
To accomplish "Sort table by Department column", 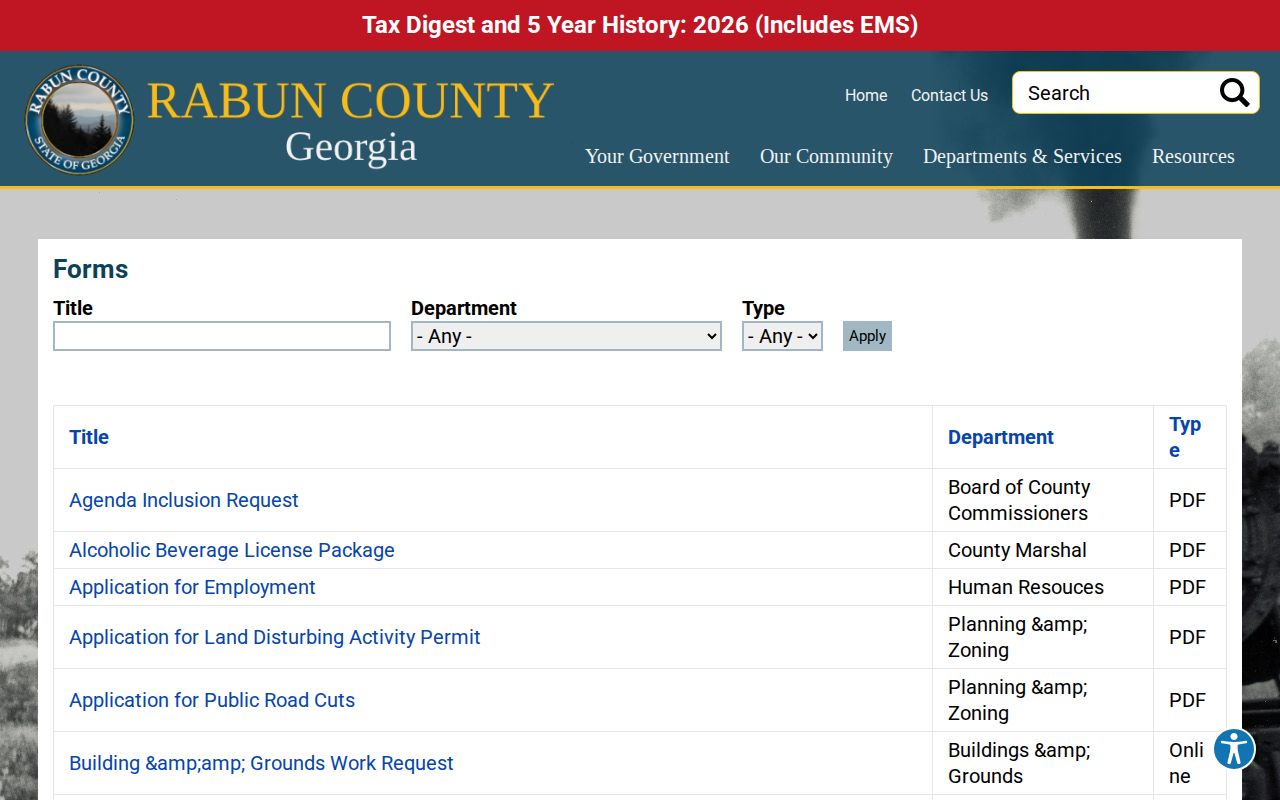I will click(x=1001, y=437).
